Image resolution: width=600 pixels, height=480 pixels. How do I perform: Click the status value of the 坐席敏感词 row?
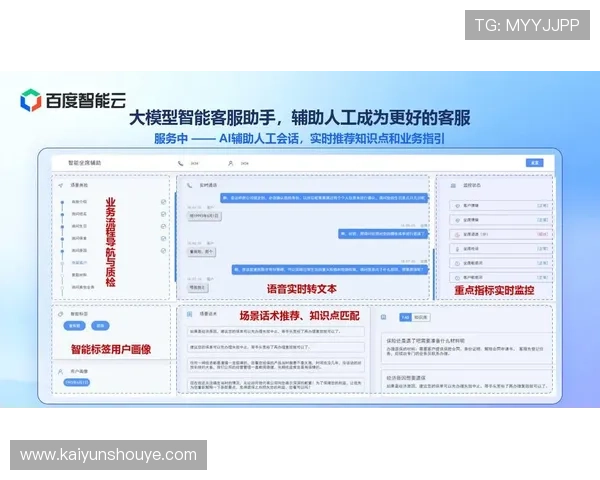pyautogui.click(x=543, y=263)
